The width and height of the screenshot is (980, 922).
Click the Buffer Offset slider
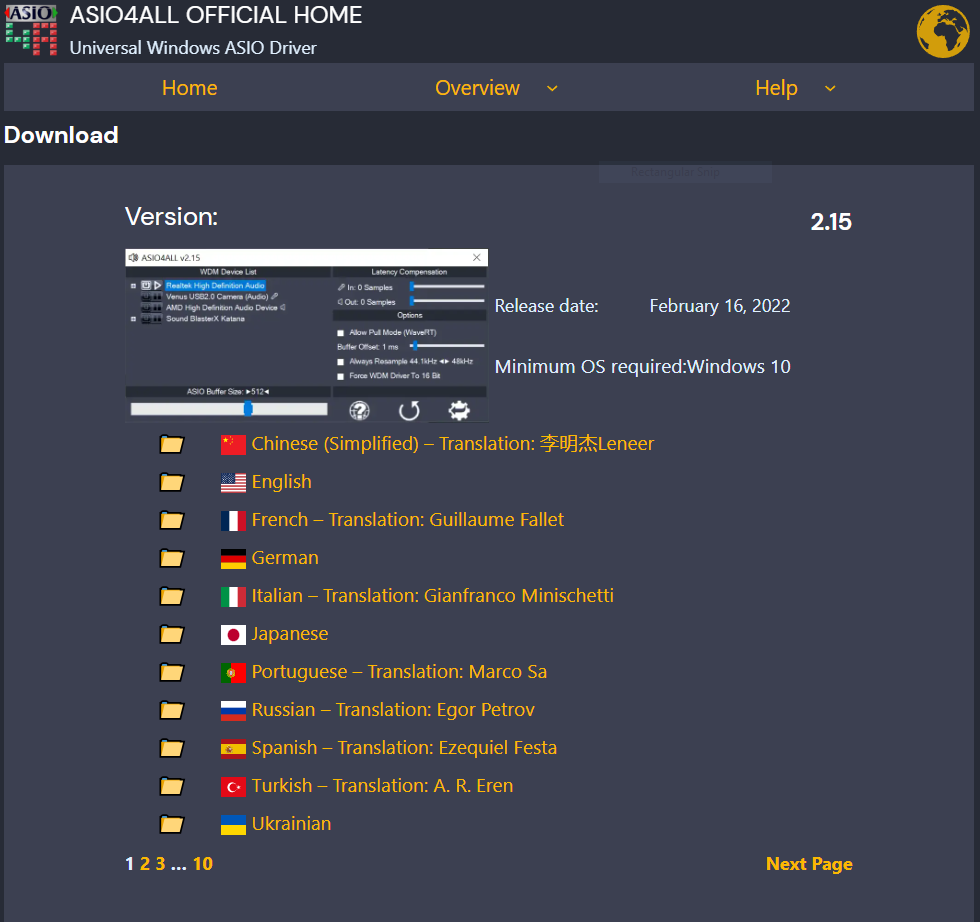pyautogui.click(x=447, y=346)
